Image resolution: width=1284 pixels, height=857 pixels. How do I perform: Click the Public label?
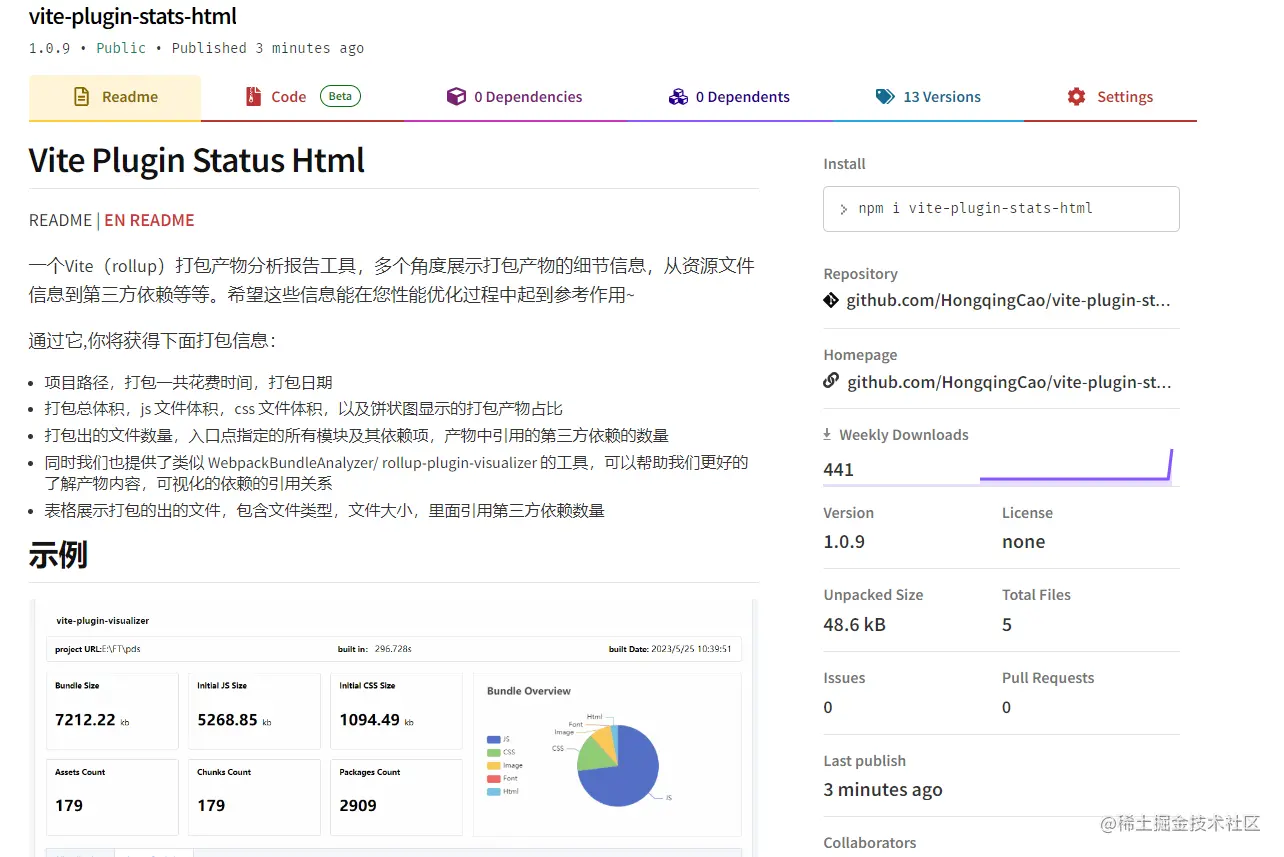pos(121,48)
